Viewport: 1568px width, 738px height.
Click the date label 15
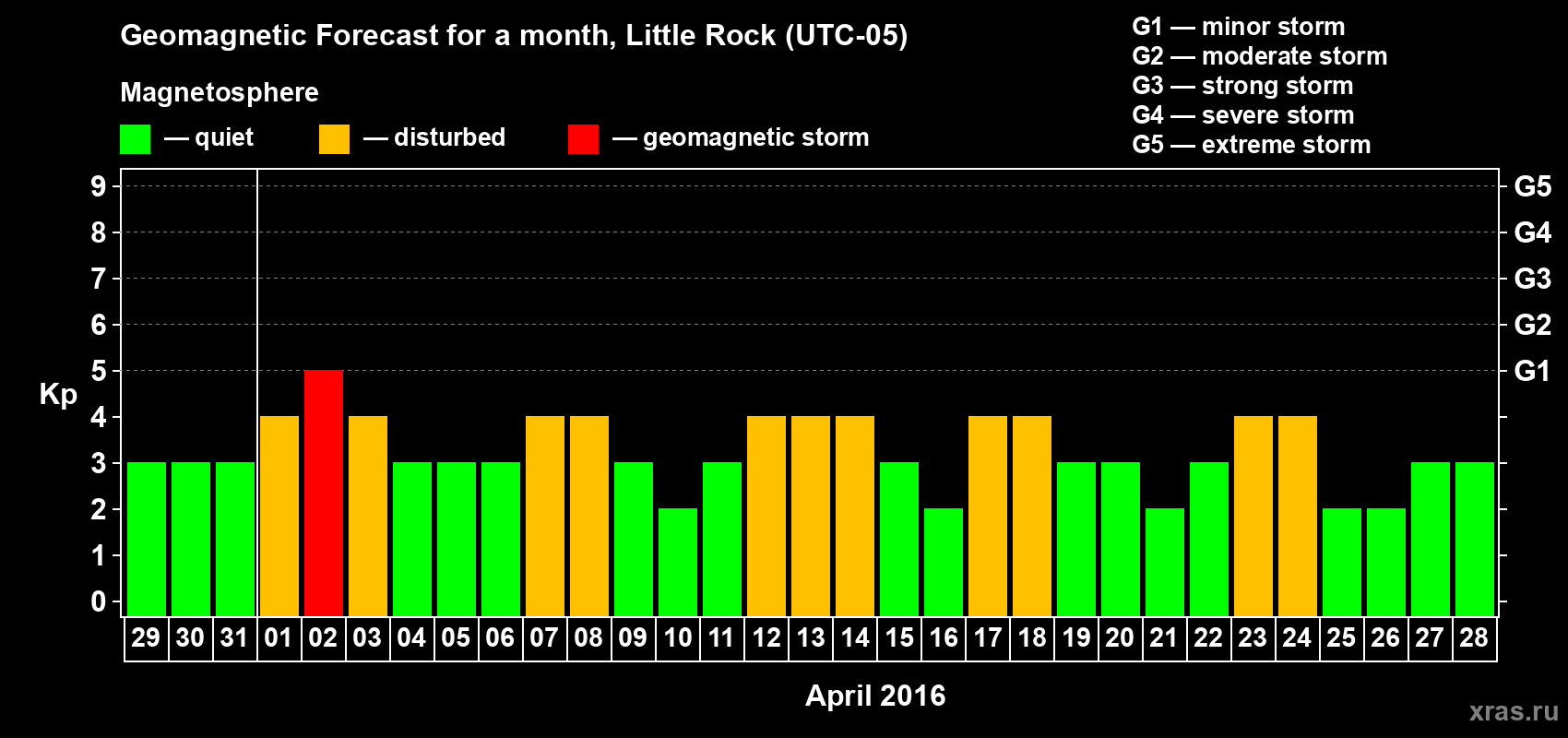pos(899,637)
